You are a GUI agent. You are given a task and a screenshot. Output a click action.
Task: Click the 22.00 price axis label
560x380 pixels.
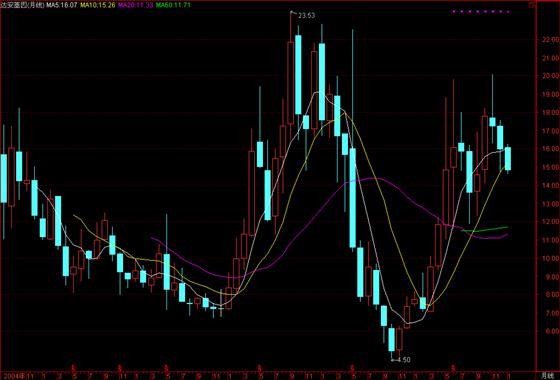click(550, 40)
